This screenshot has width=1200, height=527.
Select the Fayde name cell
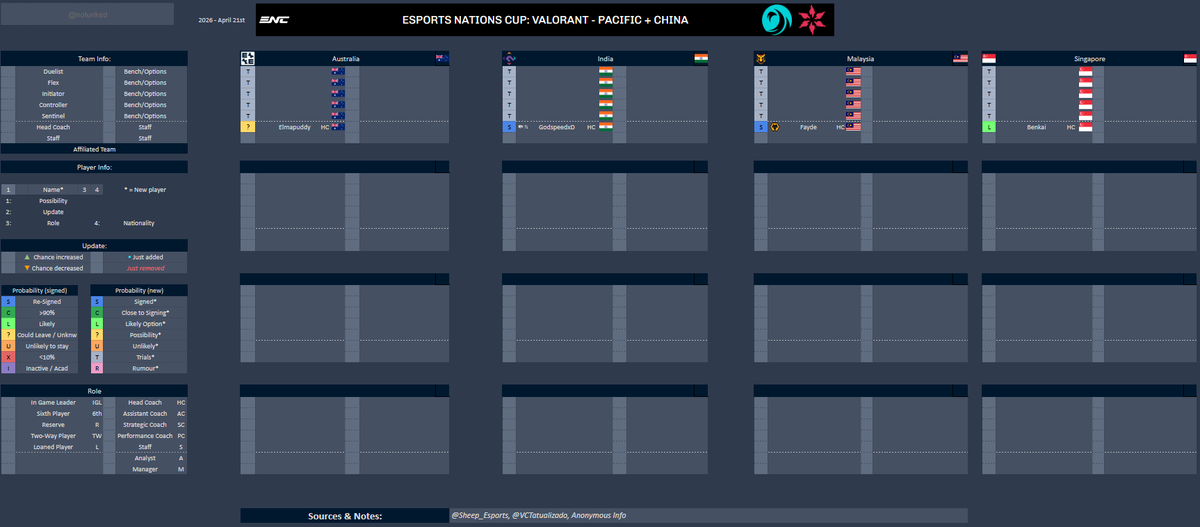coord(808,128)
